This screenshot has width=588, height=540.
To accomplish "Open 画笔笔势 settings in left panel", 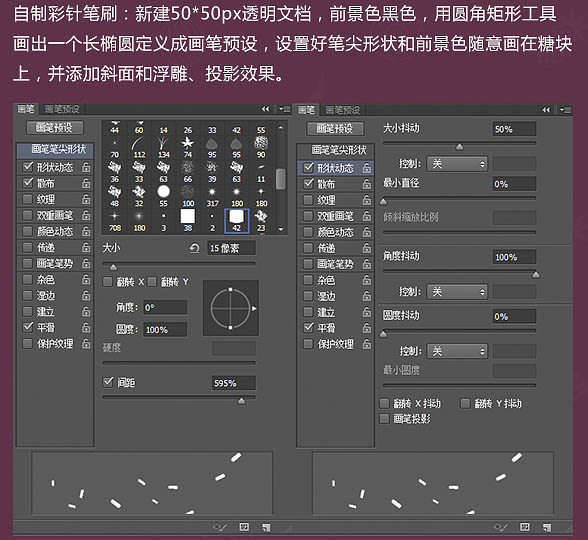I will coord(55,264).
